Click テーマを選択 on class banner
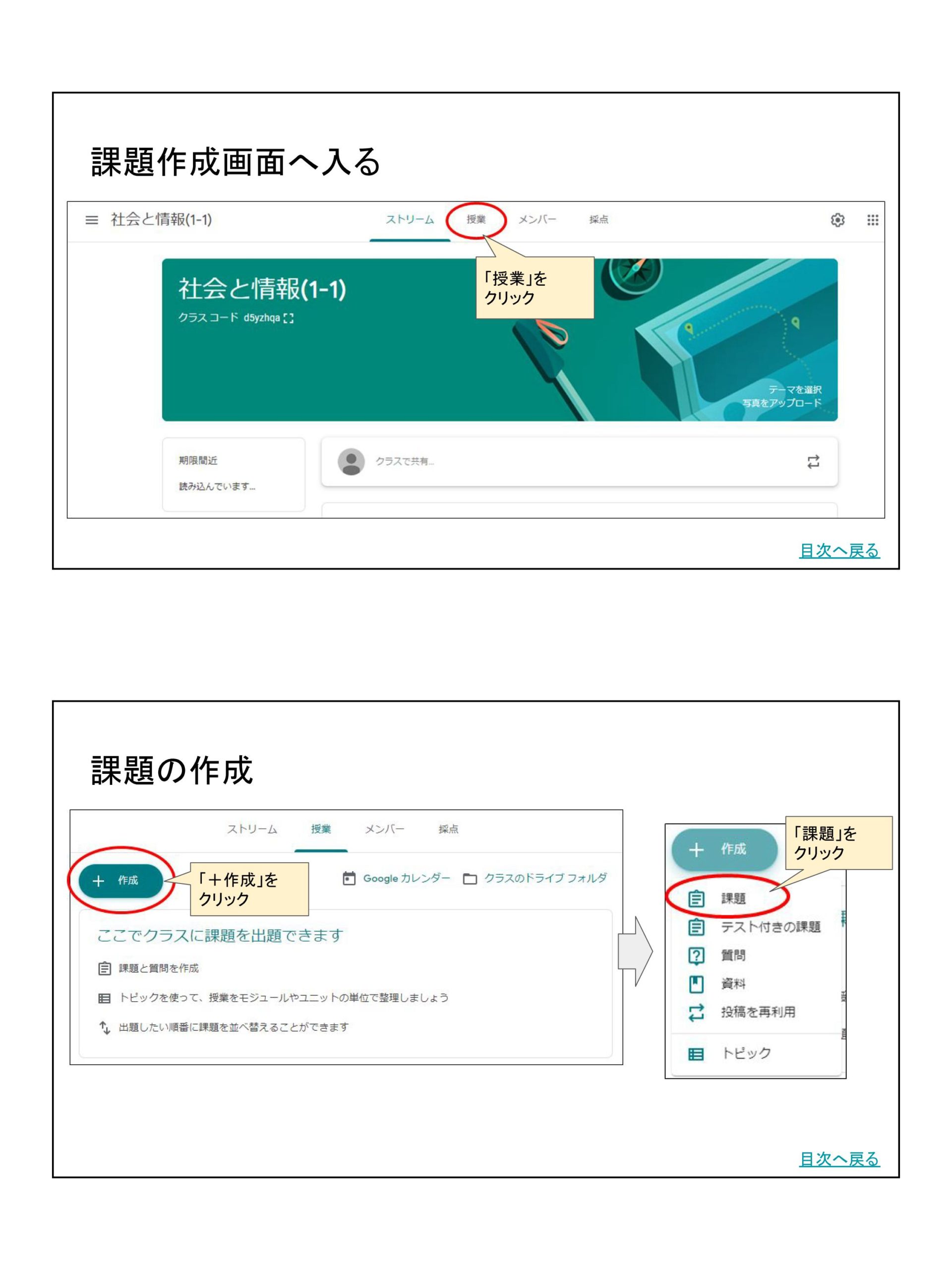This screenshot has width=952, height=1270. (795, 389)
